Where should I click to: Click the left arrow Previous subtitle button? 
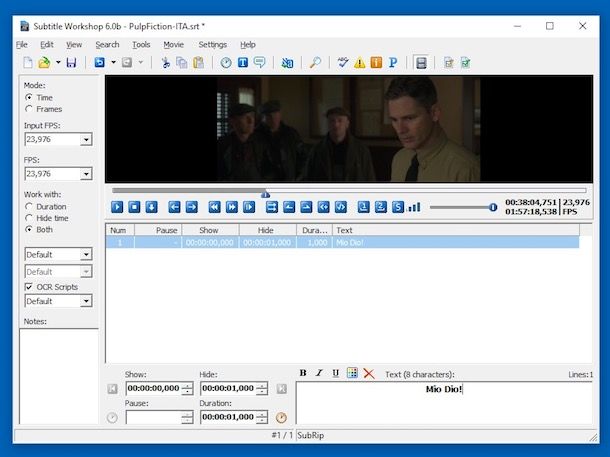(x=174, y=207)
